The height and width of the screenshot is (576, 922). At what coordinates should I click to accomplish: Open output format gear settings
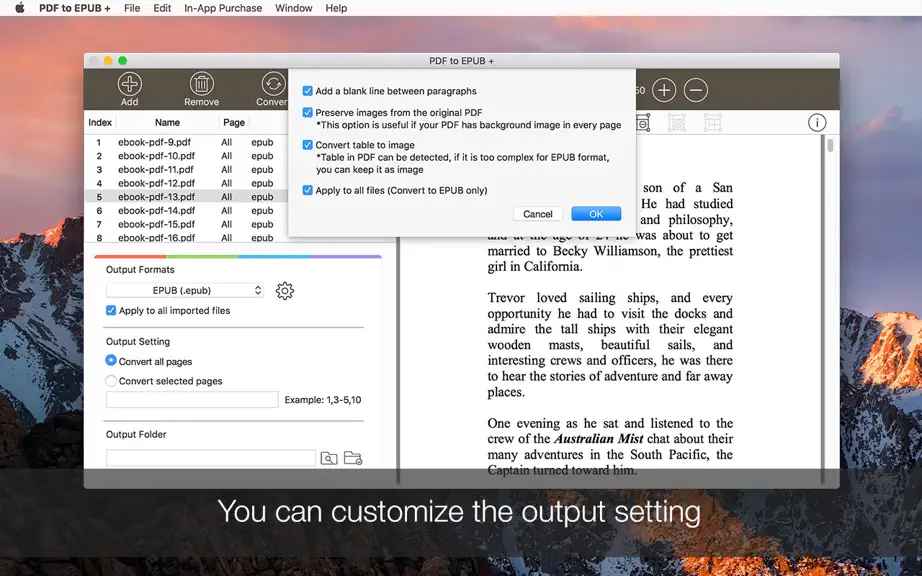tap(285, 290)
